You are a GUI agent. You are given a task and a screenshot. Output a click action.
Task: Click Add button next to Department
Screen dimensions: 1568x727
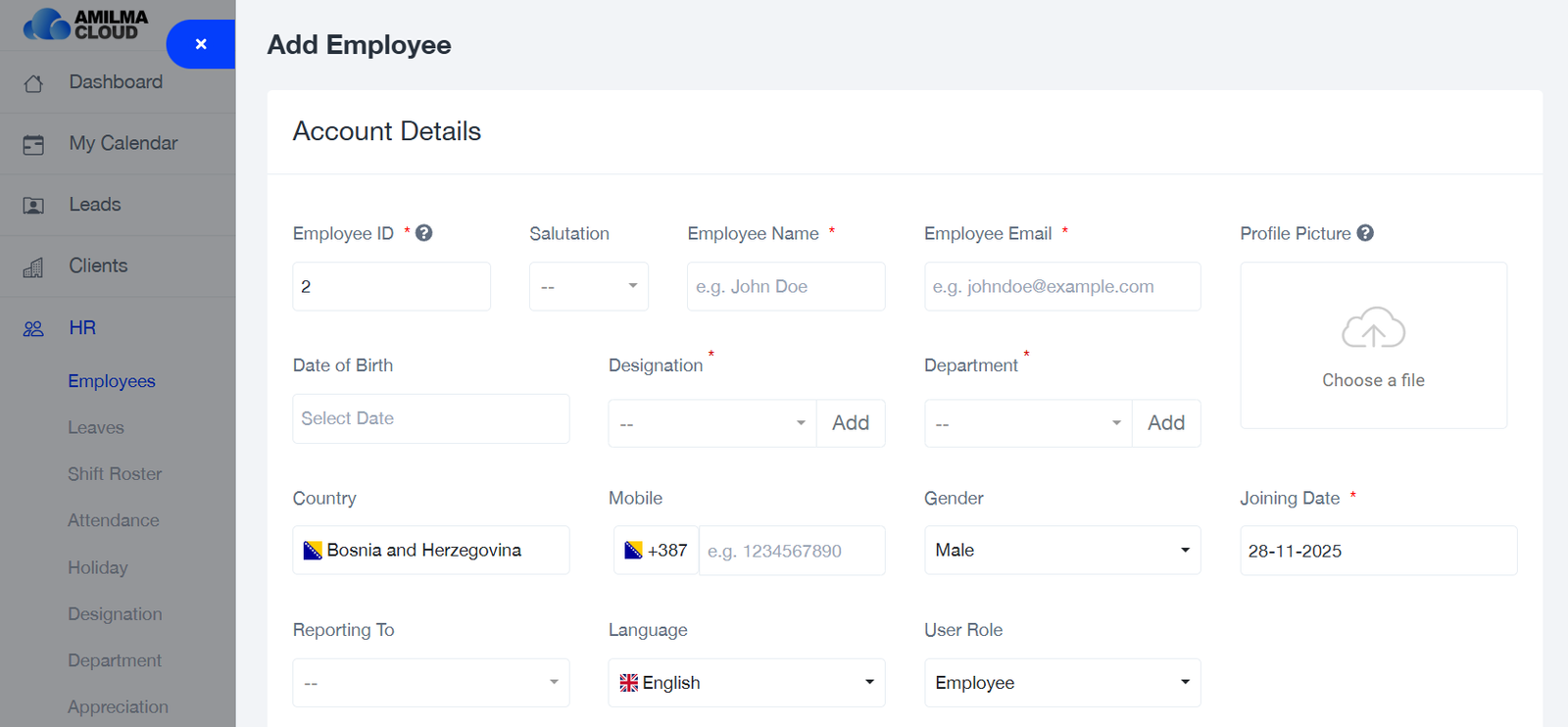click(x=1165, y=423)
